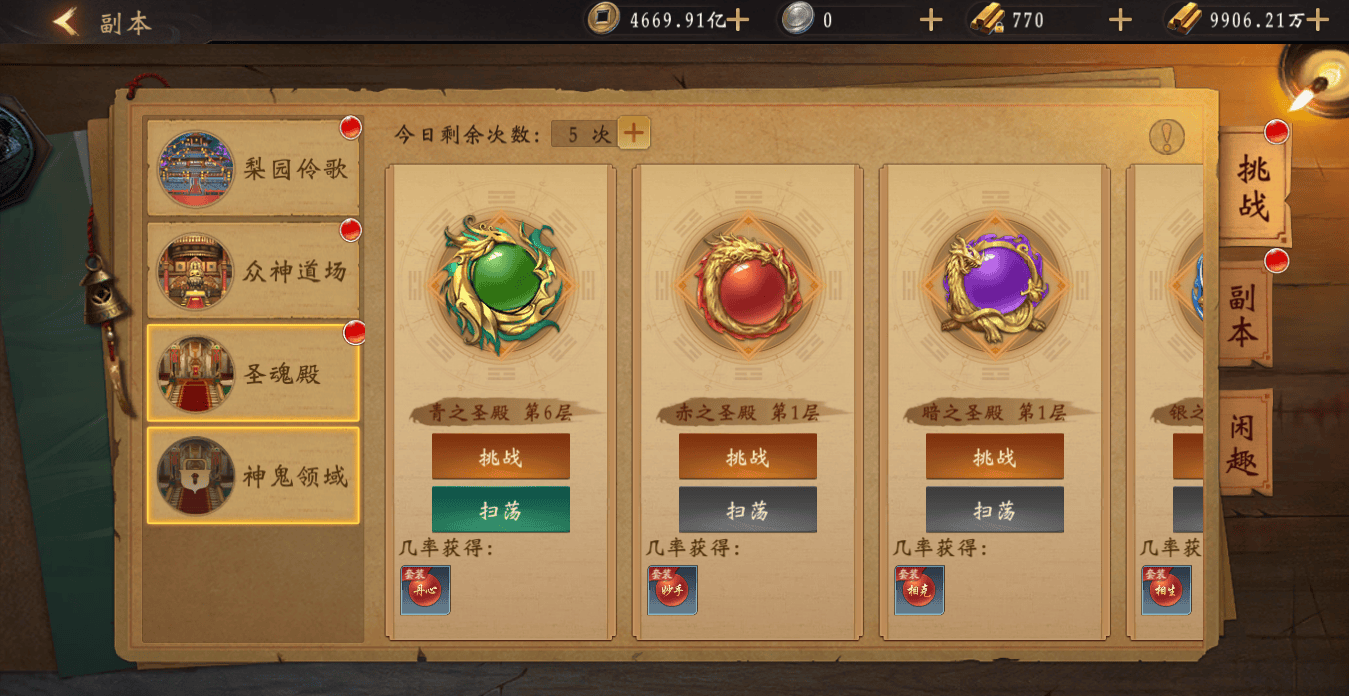Screen dimensions: 1349x696
Task: Switch to the 挑战 side tab
Action: tap(1253, 187)
